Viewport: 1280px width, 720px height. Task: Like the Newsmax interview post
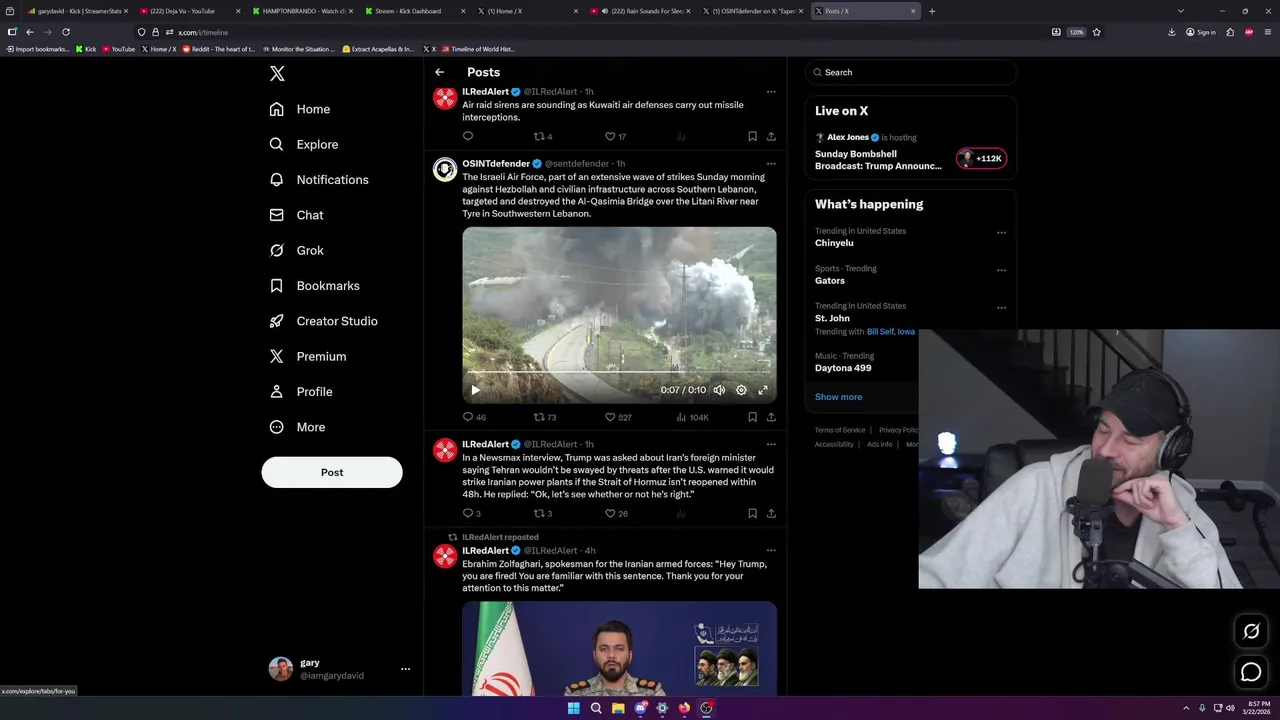616,513
